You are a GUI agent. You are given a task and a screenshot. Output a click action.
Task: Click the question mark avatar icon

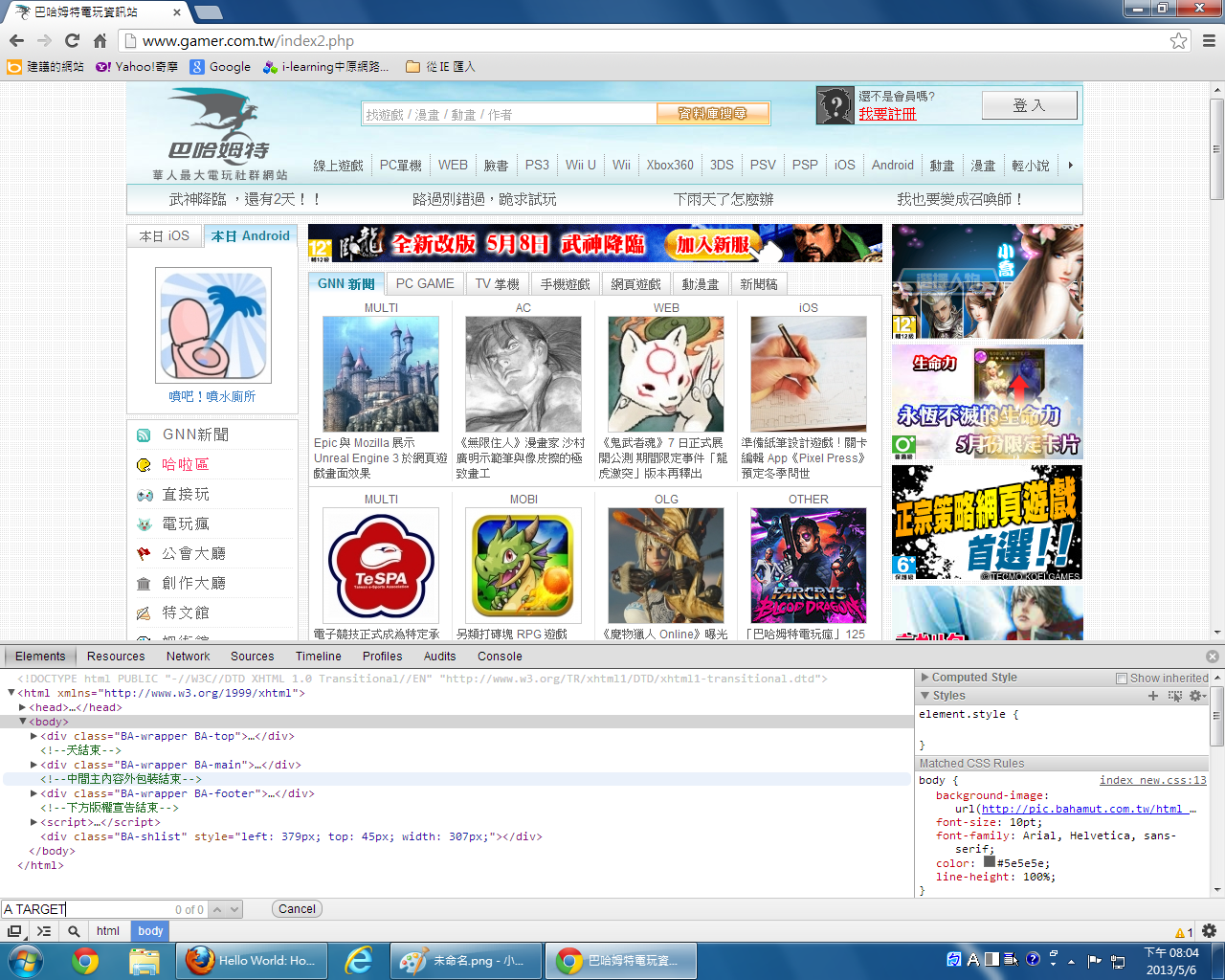pos(835,105)
